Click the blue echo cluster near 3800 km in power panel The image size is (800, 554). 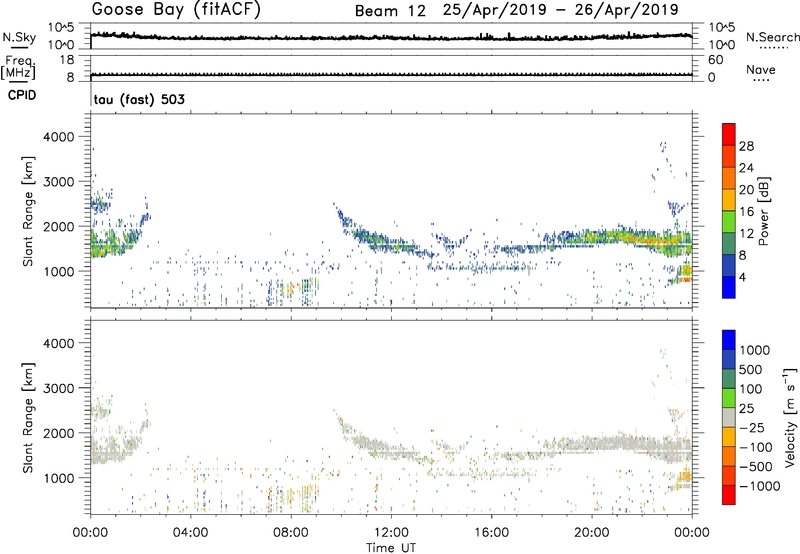coord(662,147)
